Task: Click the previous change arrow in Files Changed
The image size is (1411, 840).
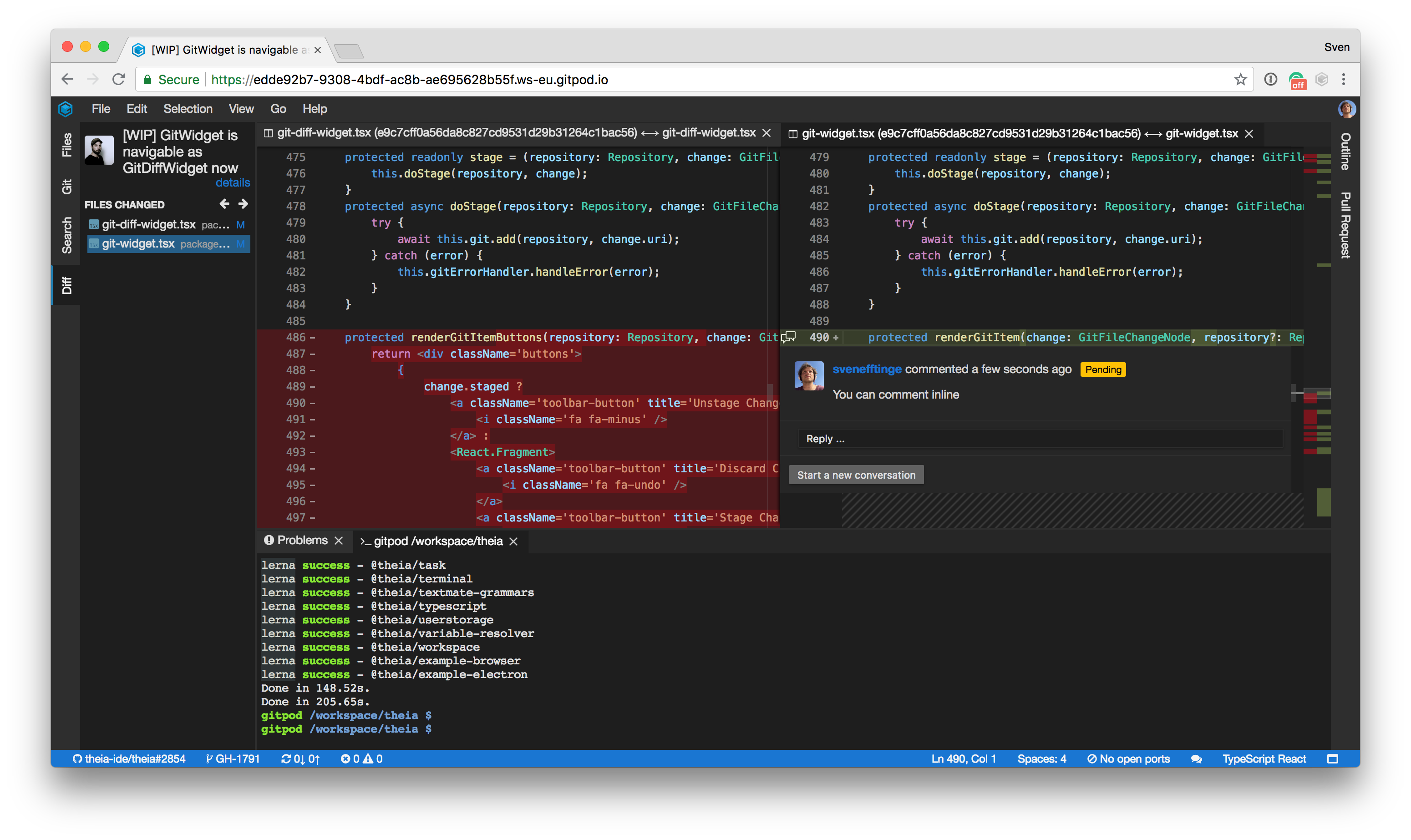Action: pyautogui.click(x=224, y=204)
